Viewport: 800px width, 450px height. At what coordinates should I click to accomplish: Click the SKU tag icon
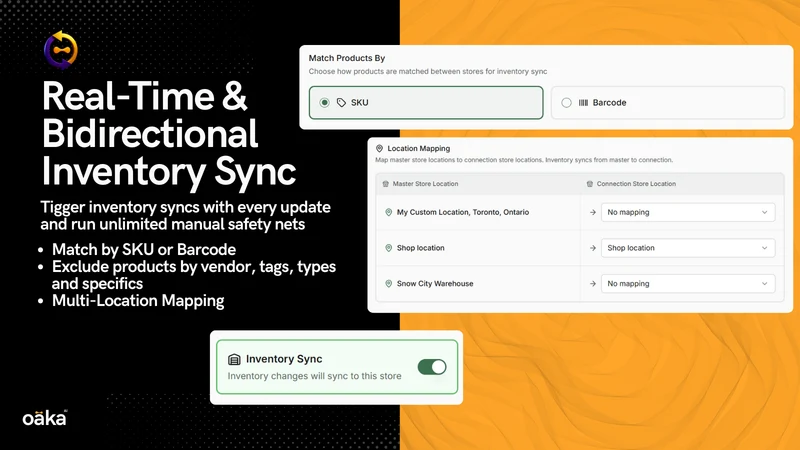click(x=341, y=103)
